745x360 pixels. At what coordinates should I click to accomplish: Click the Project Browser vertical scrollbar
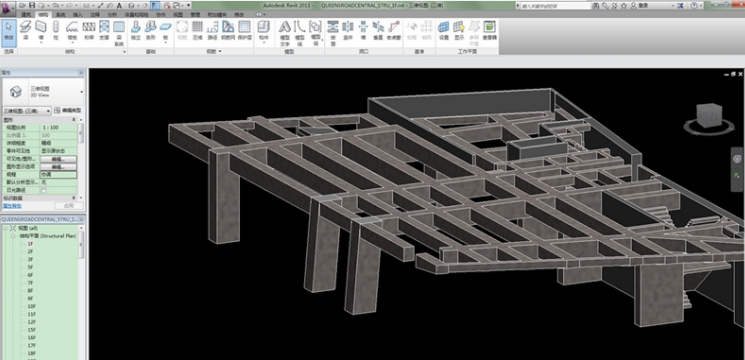click(x=81, y=245)
